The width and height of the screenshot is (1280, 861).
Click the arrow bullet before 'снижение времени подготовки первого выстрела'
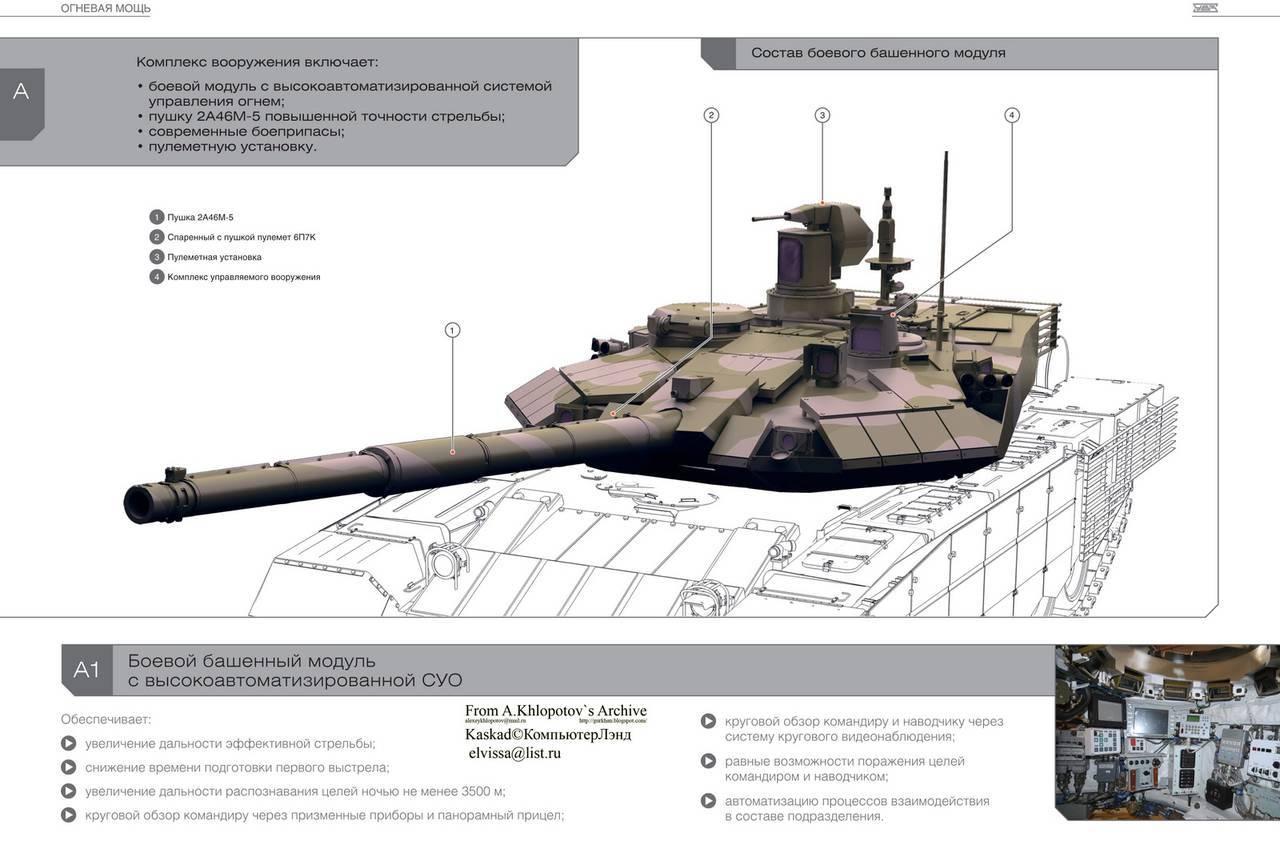point(68,767)
